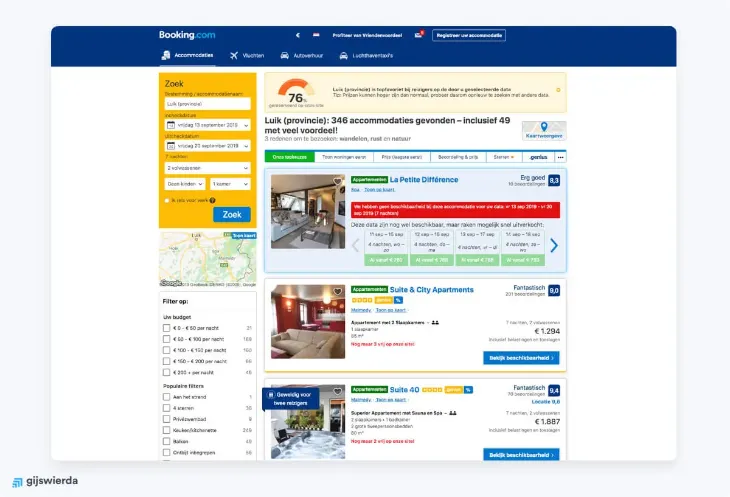
Task: Dismiss the yellow availability notice icon
Action: click(558, 90)
